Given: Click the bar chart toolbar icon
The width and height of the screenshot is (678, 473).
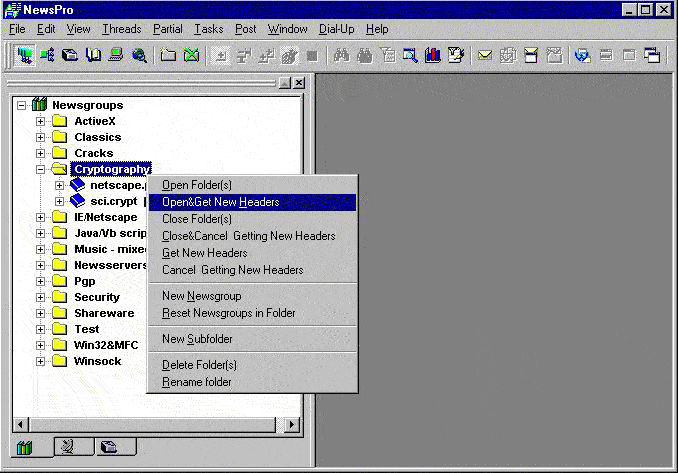Looking at the screenshot, I should coord(432,55).
